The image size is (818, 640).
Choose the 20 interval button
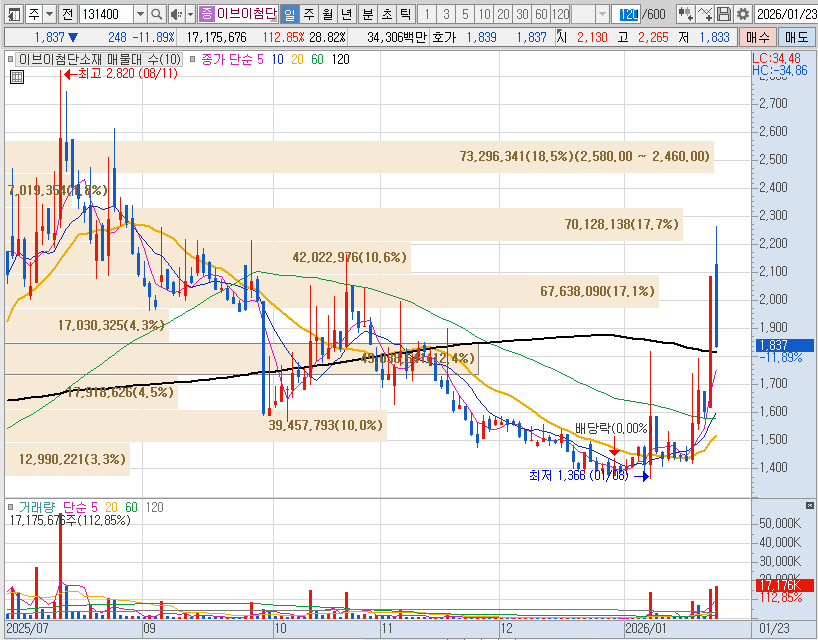[x=503, y=14]
